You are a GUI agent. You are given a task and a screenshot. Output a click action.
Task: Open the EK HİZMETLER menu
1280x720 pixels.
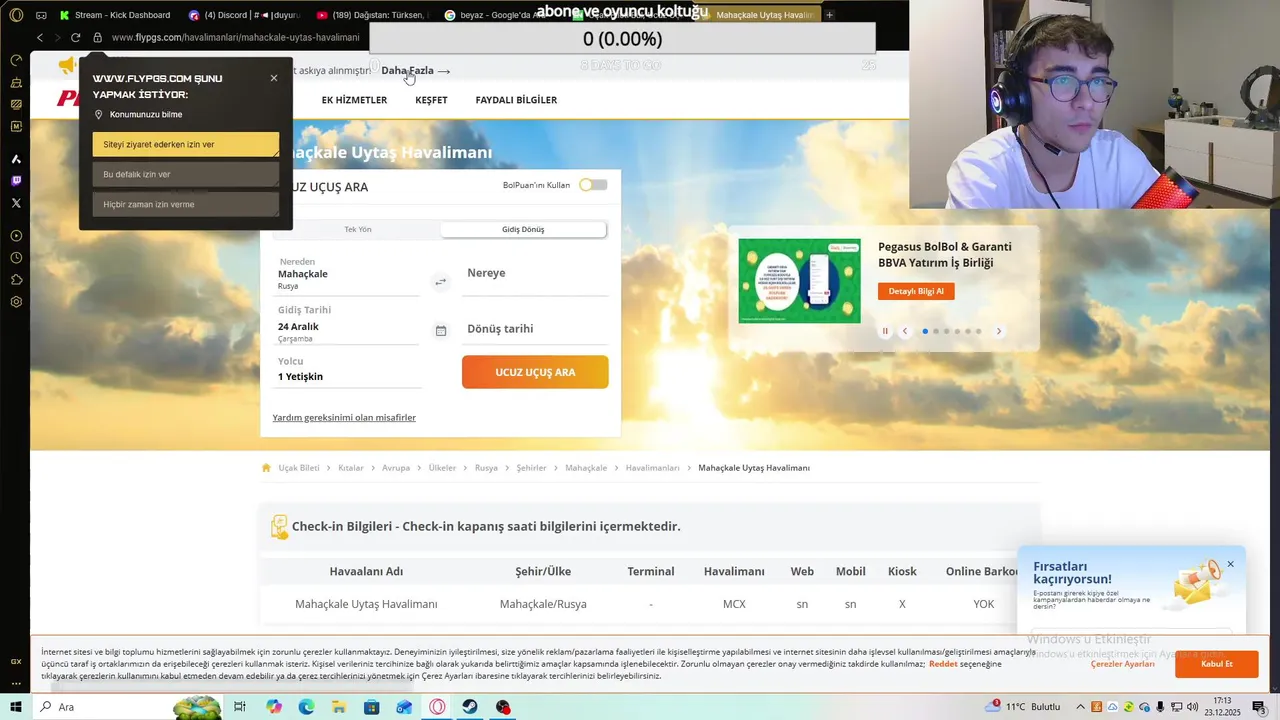pyautogui.click(x=354, y=100)
